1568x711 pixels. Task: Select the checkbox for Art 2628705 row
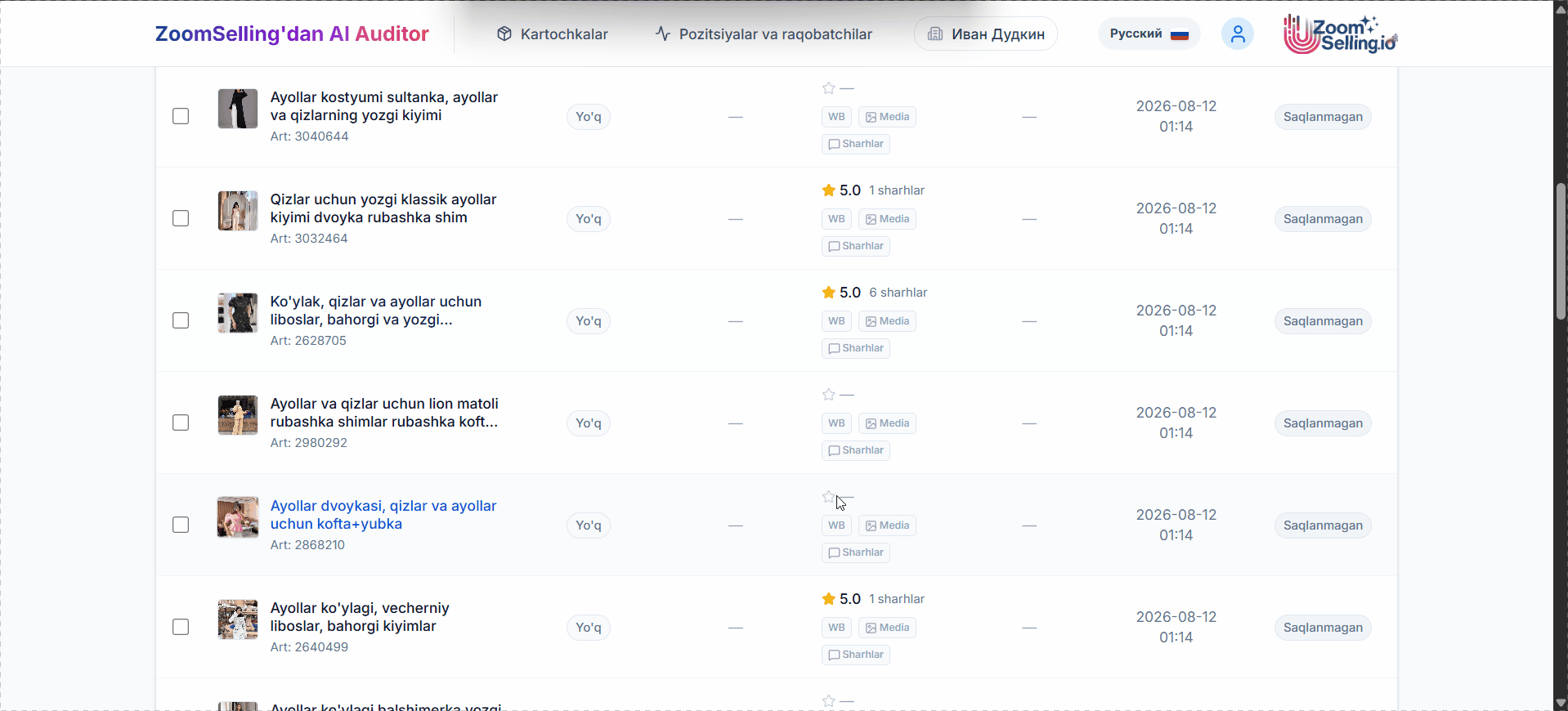[x=181, y=320]
